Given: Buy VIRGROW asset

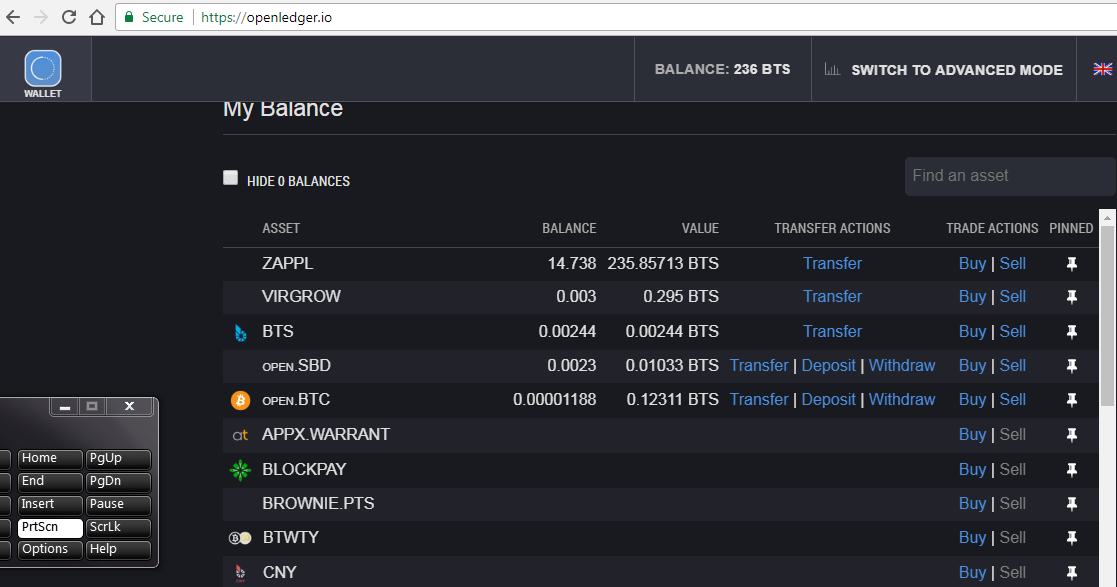Looking at the screenshot, I should tap(972, 296).
